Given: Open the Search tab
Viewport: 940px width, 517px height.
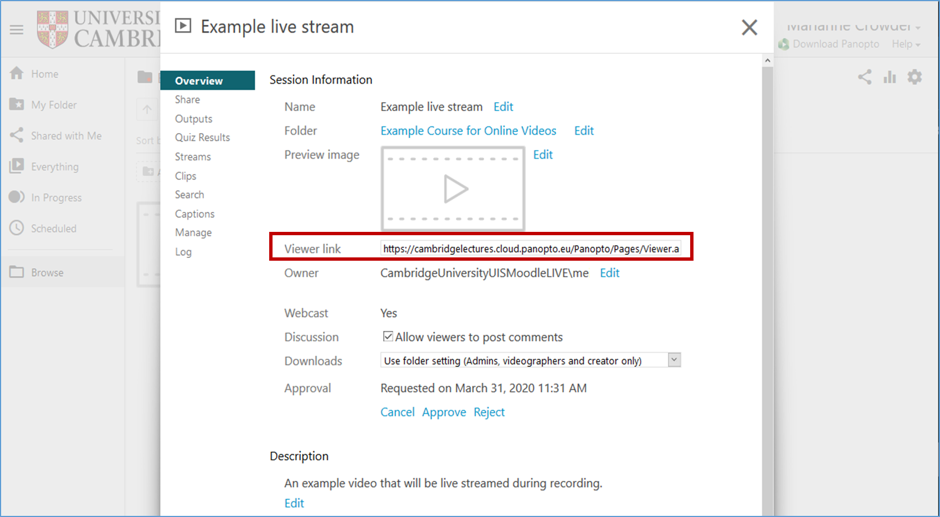Looking at the screenshot, I should 189,194.
